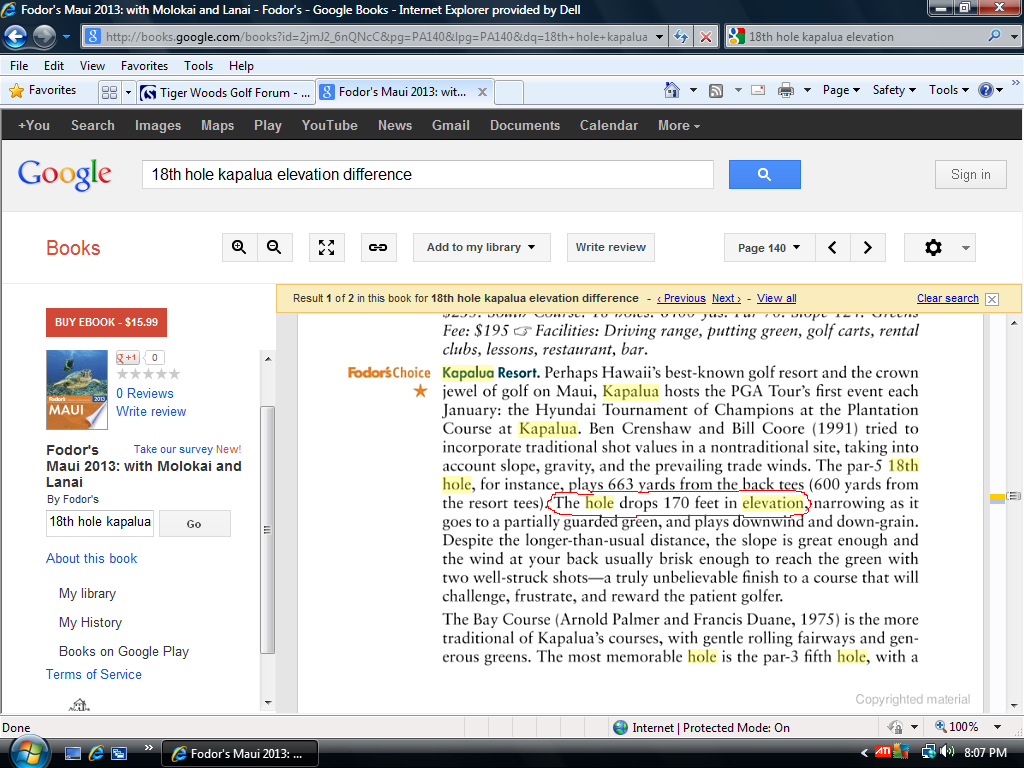Open Favorites star in the toolbar
The image size is (1024, 768).
click(43, 90)
